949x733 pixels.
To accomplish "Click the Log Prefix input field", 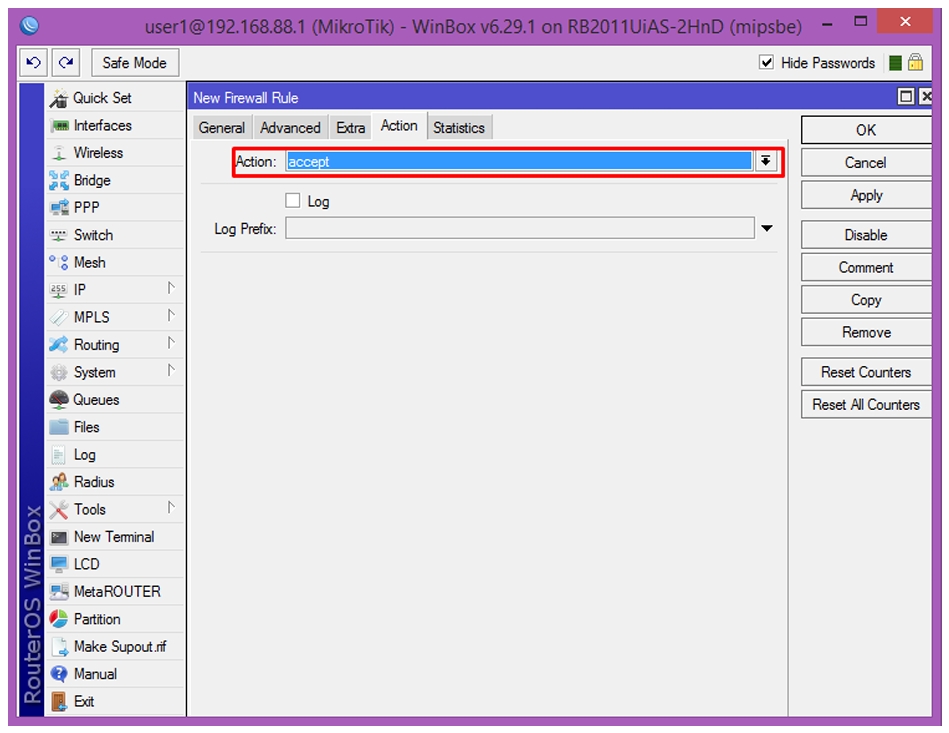I will [520, 228].
